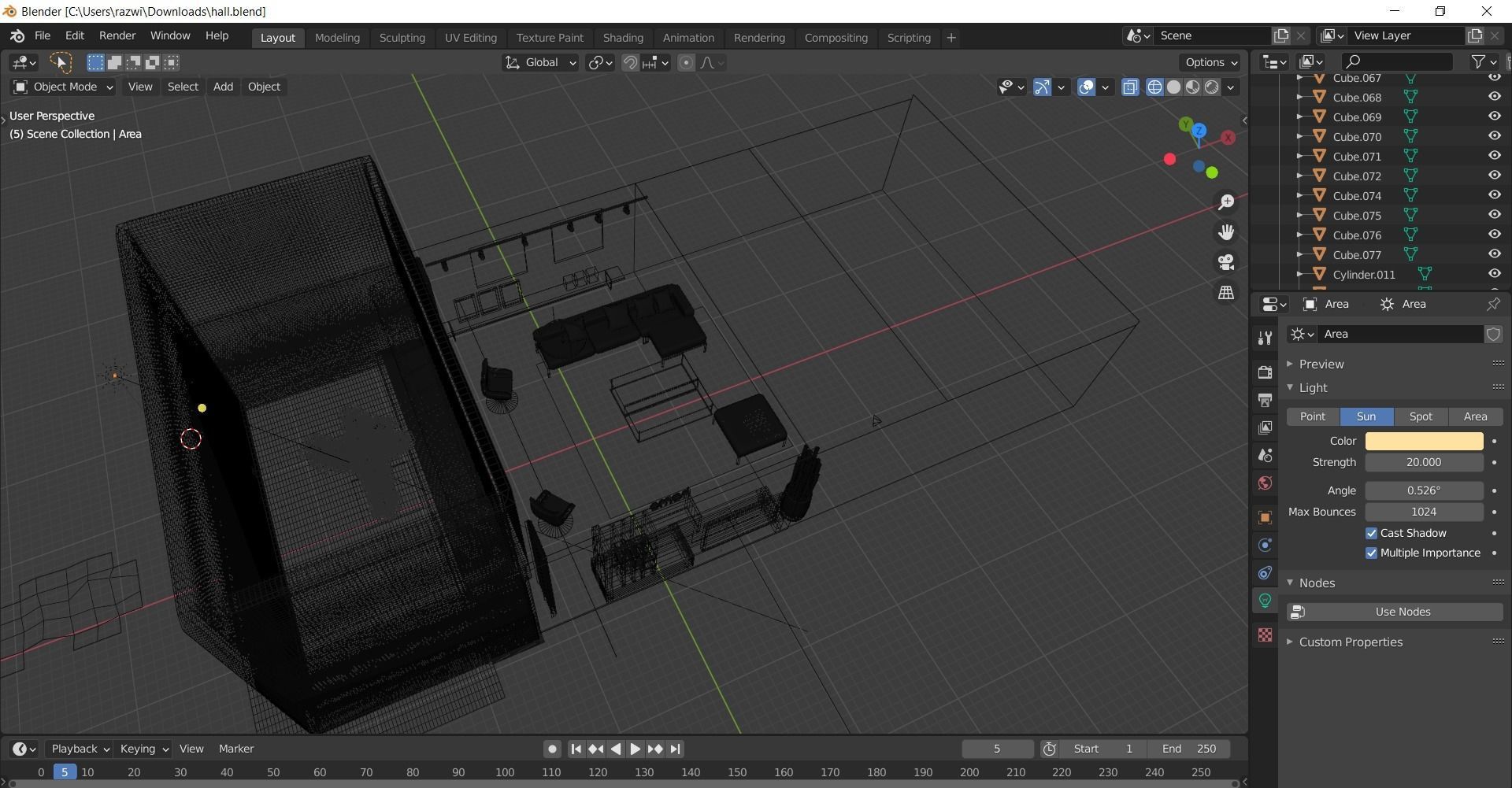Toggle viewport X-ray mode
This screenshot has width=1512, height=788.
click(x=1130, y=87)
